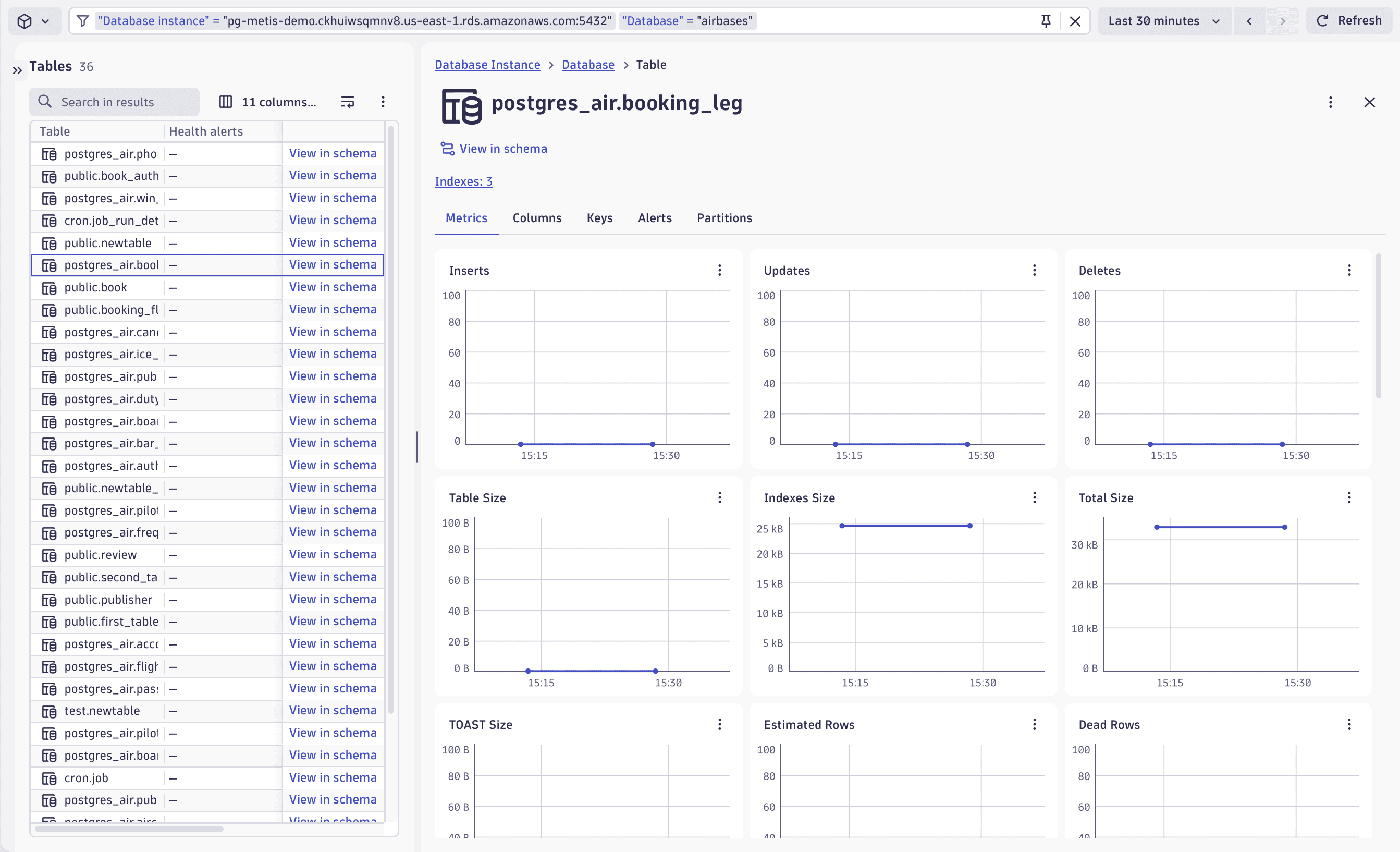This screenshot has height=852, width=1400.
Task: Click the tables list horizontal scrollbar
Action: coord(129,829)
